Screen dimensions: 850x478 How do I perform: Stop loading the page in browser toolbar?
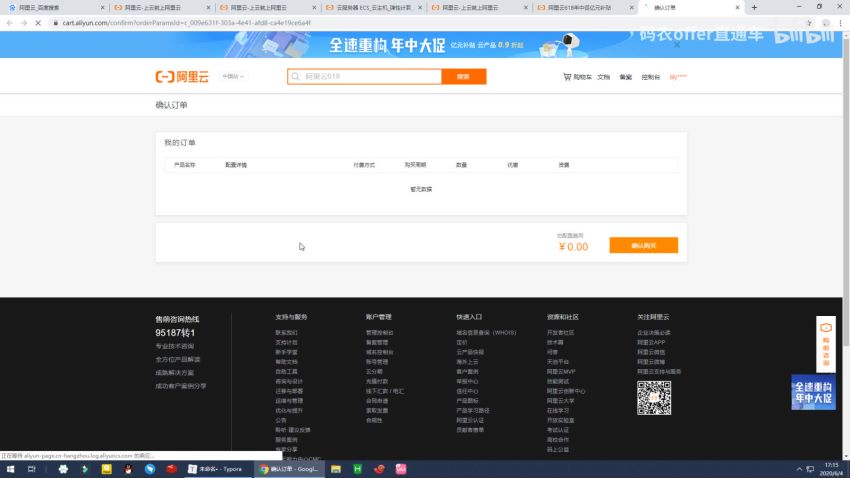37,22
